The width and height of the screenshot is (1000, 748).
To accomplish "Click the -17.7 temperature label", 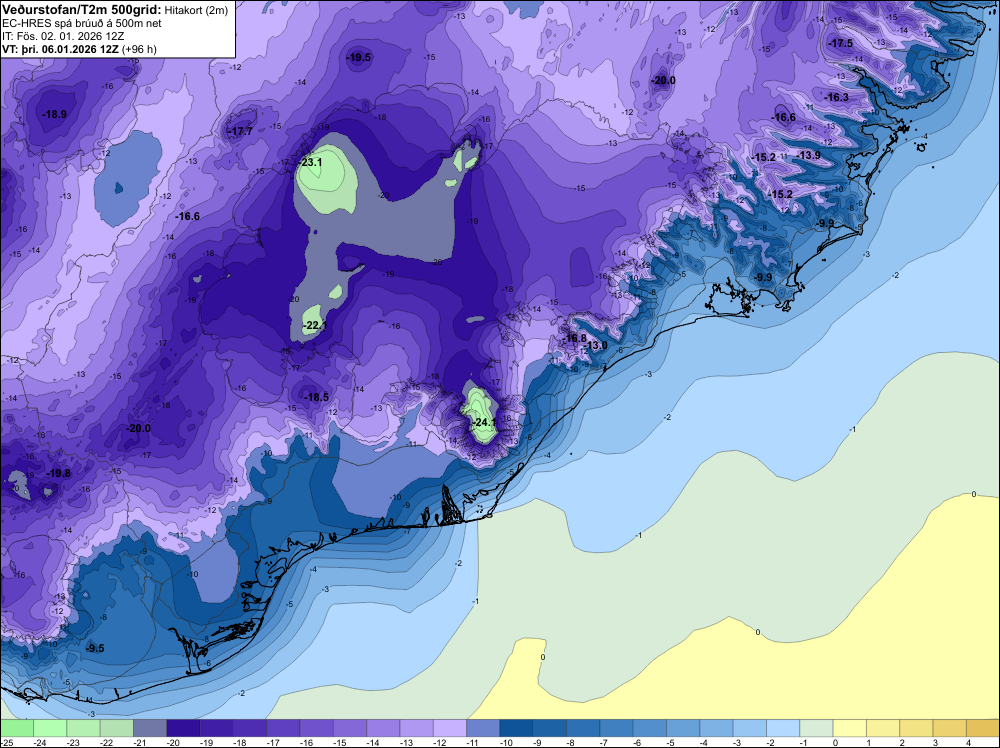I will click(x=242, y=132).
